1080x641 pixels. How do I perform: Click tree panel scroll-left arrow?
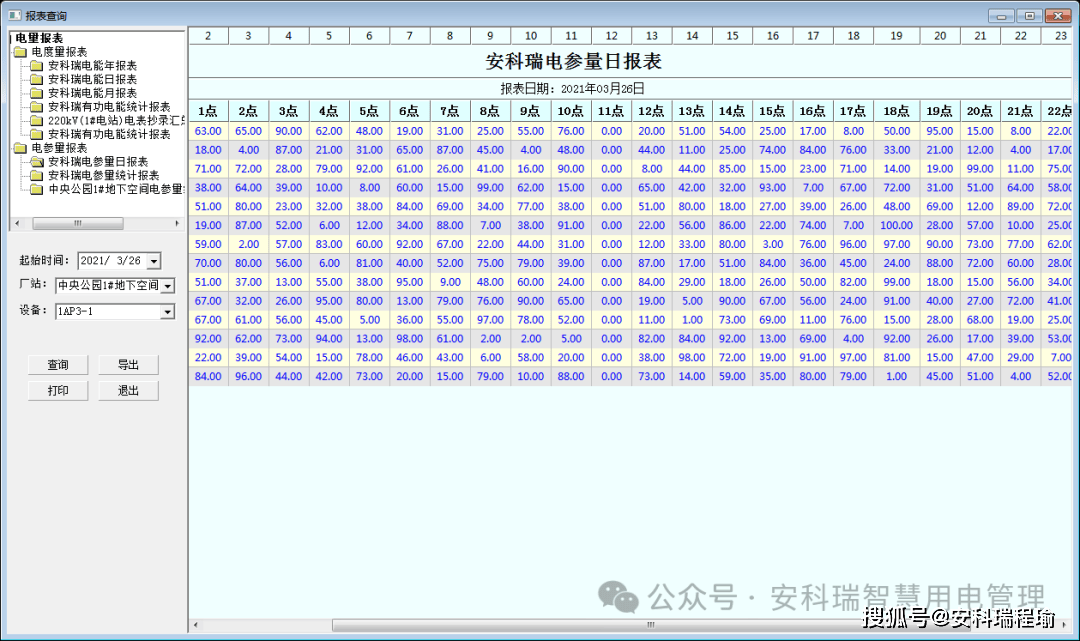[x=17, y=223]
